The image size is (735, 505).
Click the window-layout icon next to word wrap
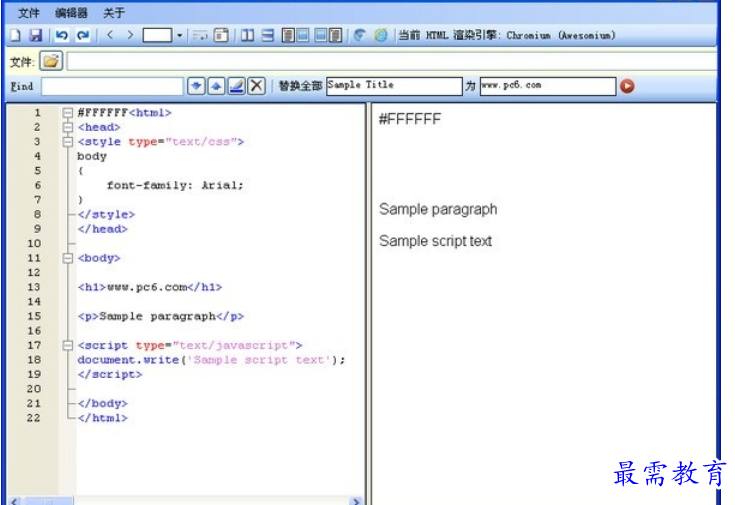coord(221,35)
